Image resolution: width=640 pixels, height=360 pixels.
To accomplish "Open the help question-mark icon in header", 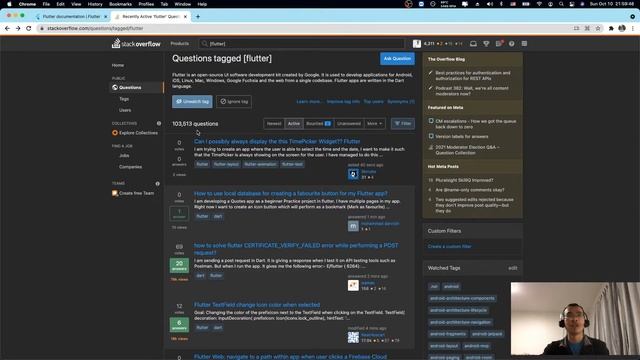I will pos(511,44).
